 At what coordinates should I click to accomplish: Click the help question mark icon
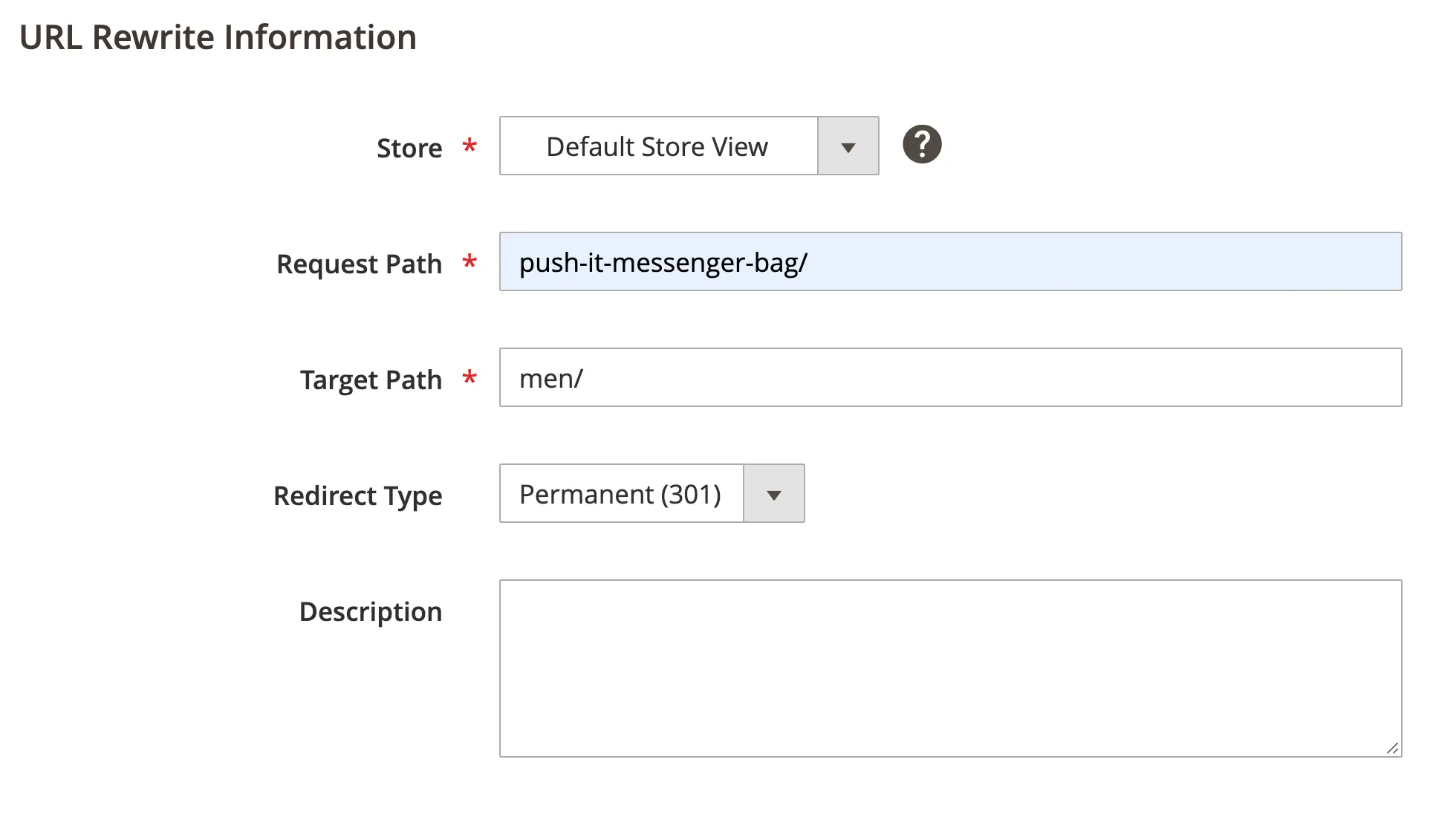(921, 144)
